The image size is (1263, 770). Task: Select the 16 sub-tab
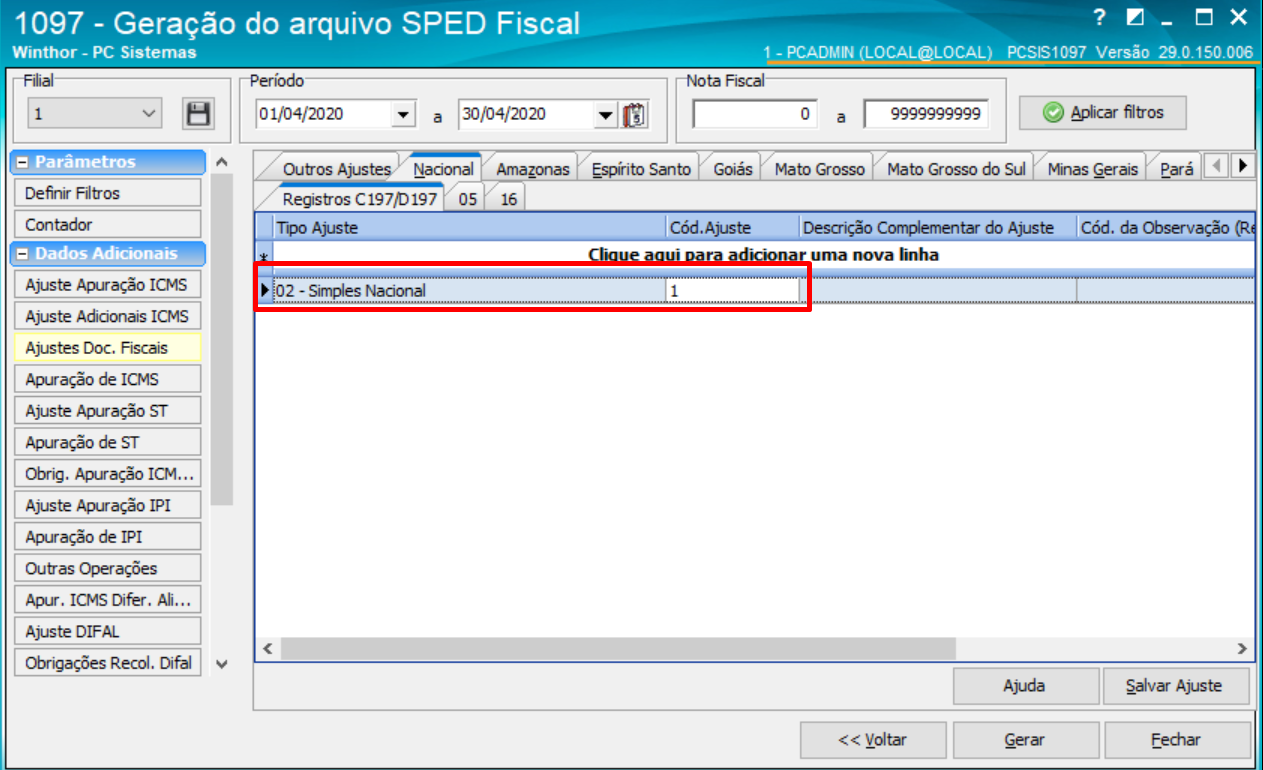509,199
